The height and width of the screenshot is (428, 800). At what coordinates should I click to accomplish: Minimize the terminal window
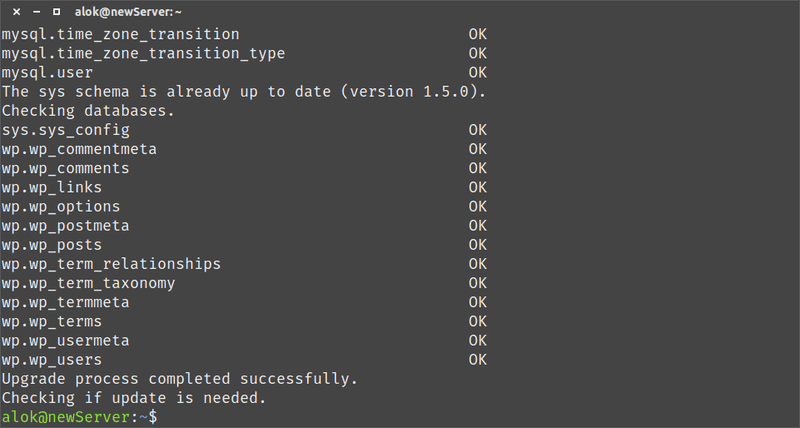pos(35,12)
